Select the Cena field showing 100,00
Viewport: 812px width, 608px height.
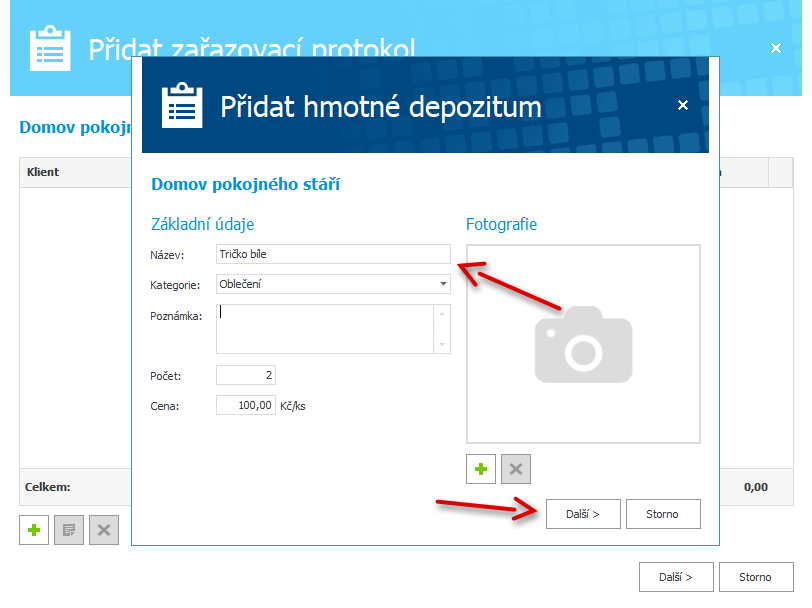[x=245, y=405]
